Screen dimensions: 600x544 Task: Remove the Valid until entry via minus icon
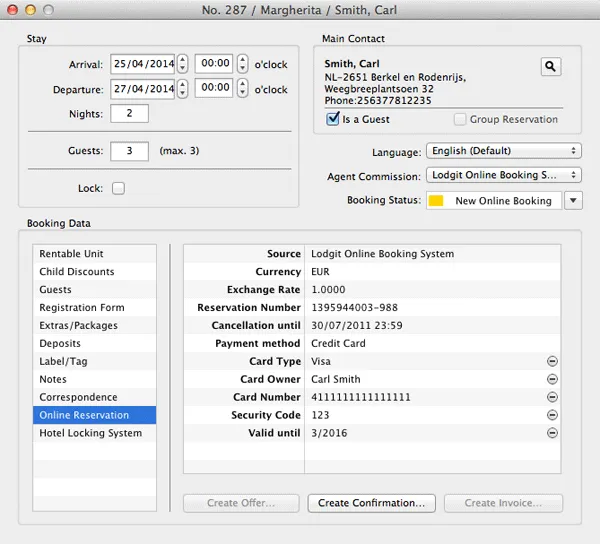(x=552, y=433)
